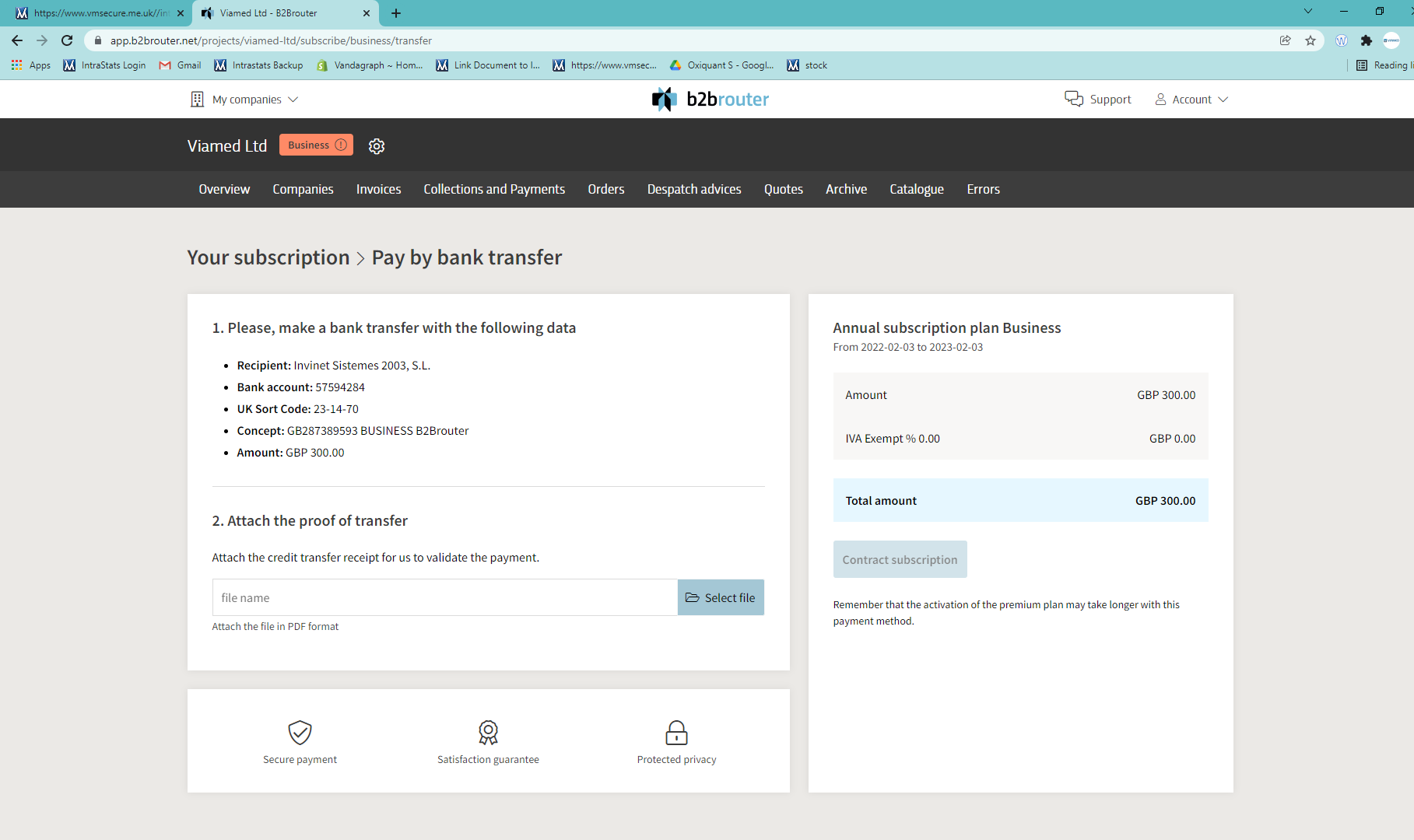
Task: Click the Your subscription breadcrumb link
Action: point(268,257)
